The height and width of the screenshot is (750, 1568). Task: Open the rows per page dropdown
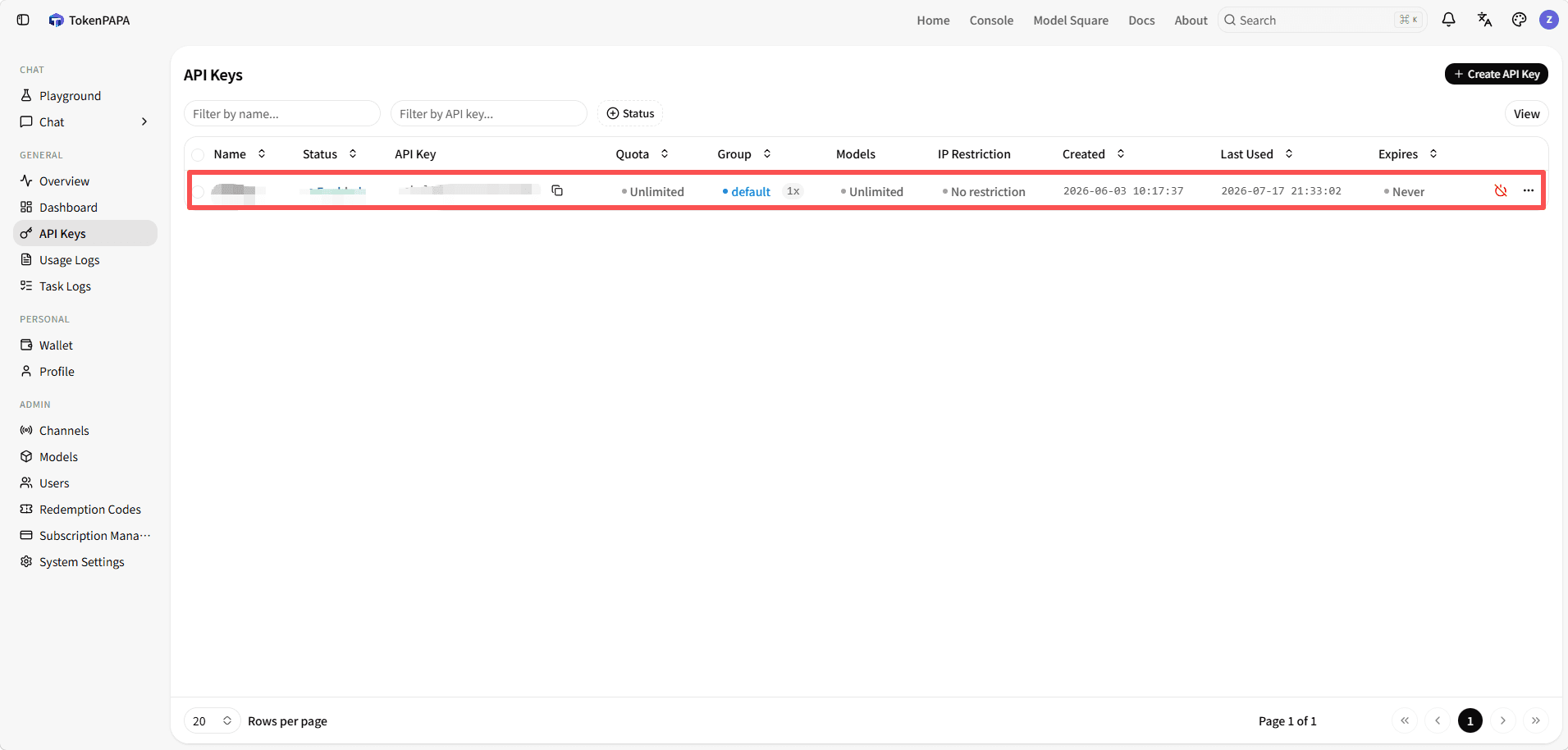(x=212, y=720)
